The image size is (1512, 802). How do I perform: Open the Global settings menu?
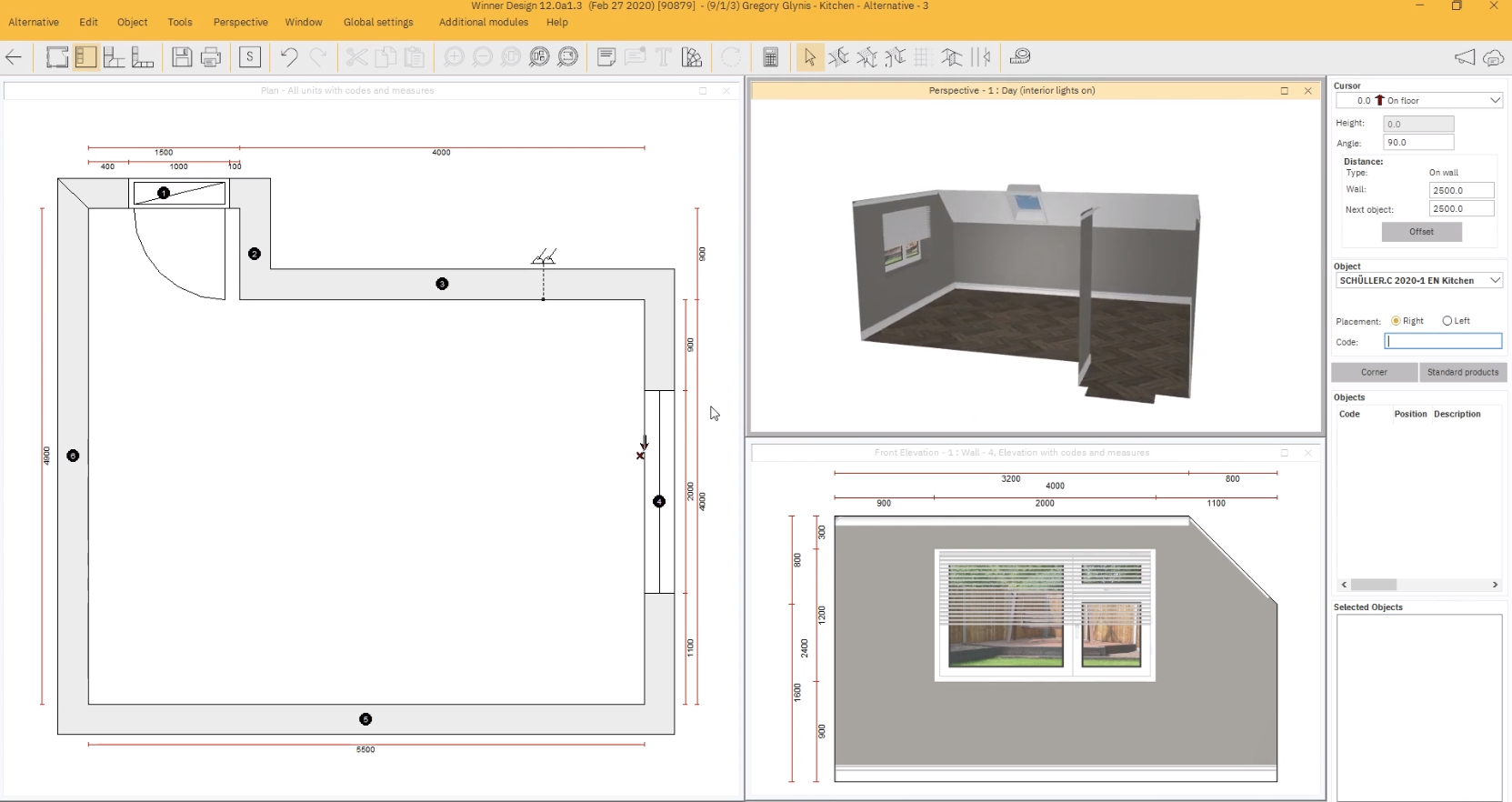point(377,22)
